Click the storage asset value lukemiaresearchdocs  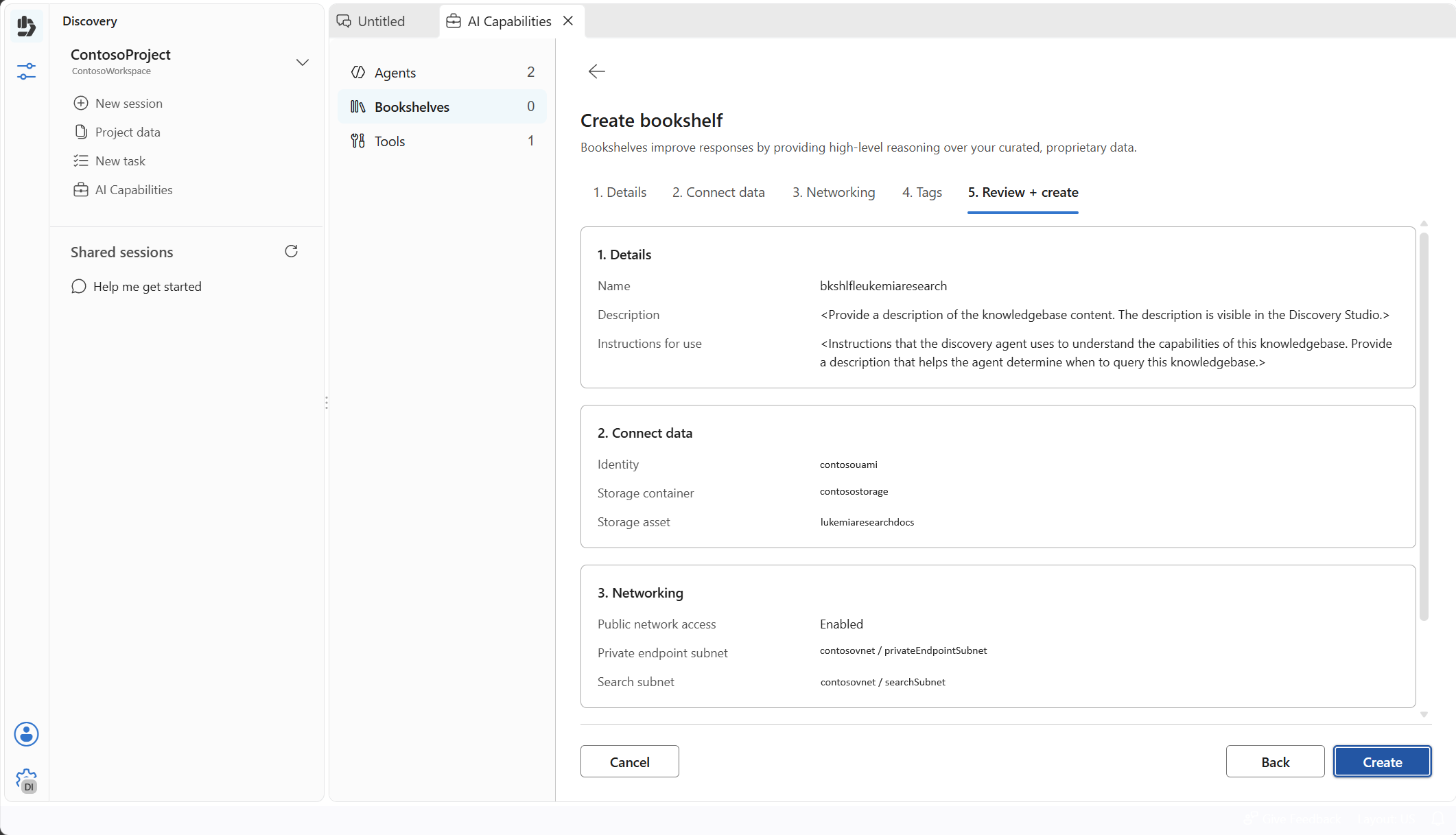(867, 522)
